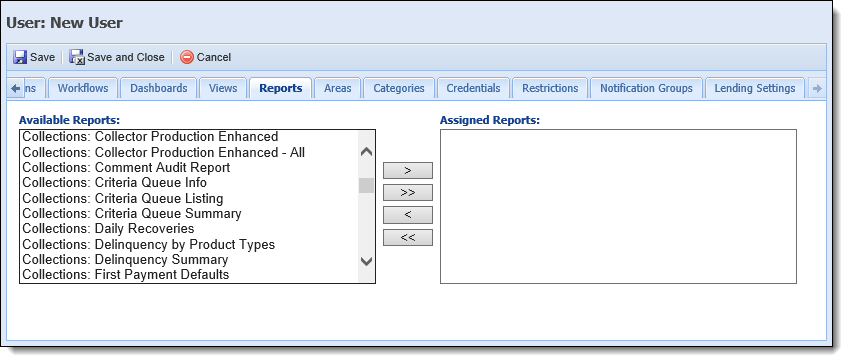Click the red Cancel icon
Image resolution: width=848 pixels, height=362 pixels.
pyautogui.click(x=187, y=57)
